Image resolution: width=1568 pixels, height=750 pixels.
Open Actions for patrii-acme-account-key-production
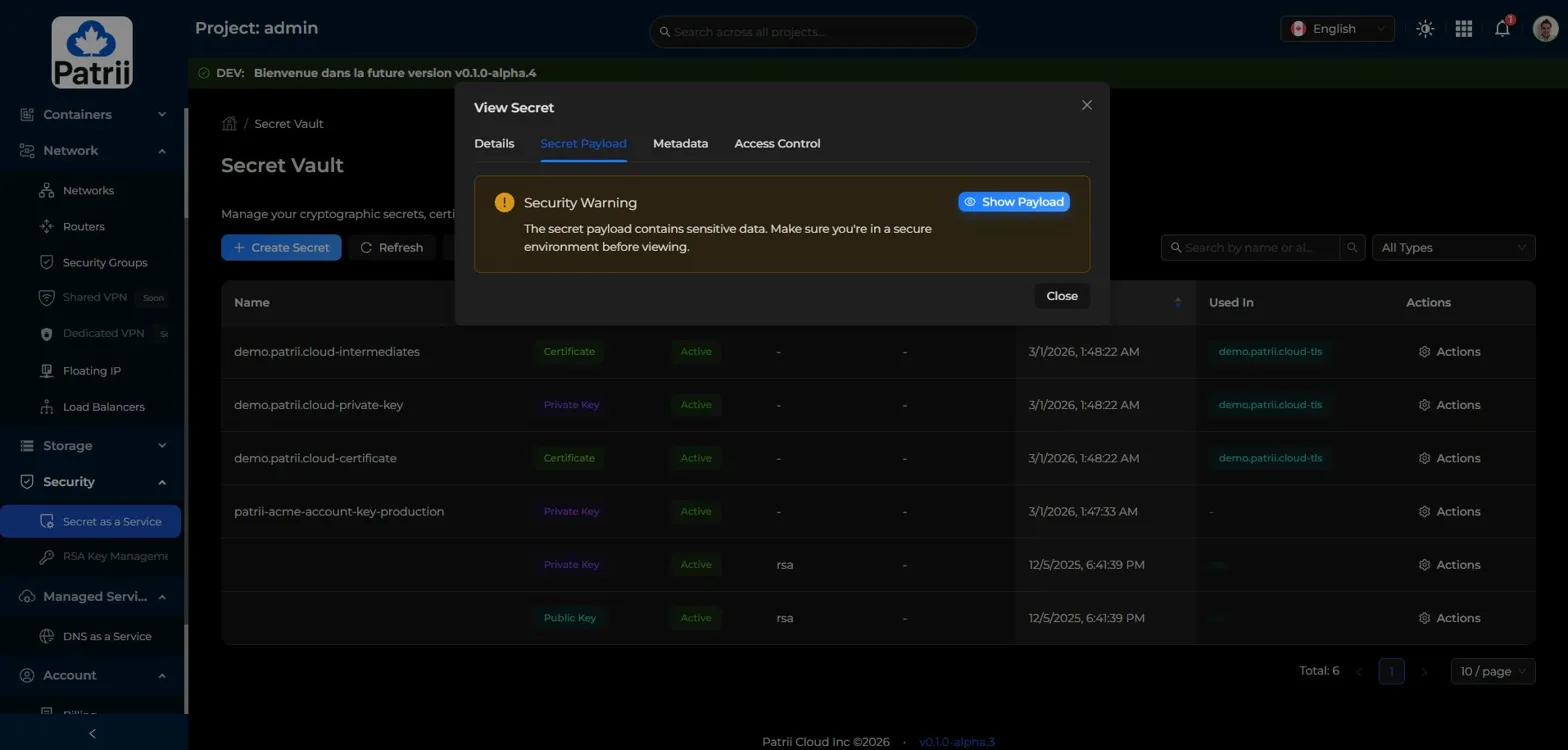click(x=1449, y=511)
